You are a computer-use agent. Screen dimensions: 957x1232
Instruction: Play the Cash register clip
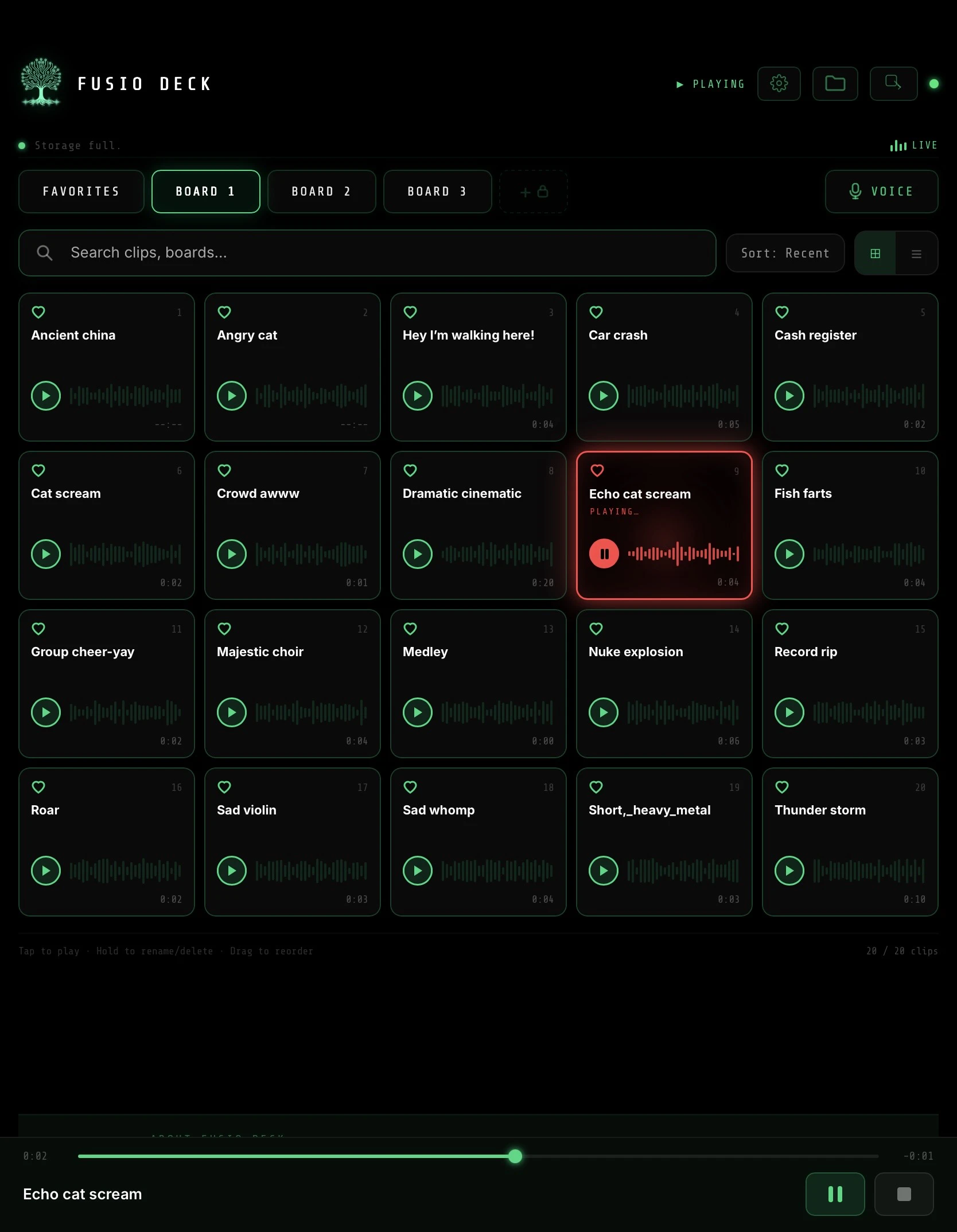pos(789,396)
